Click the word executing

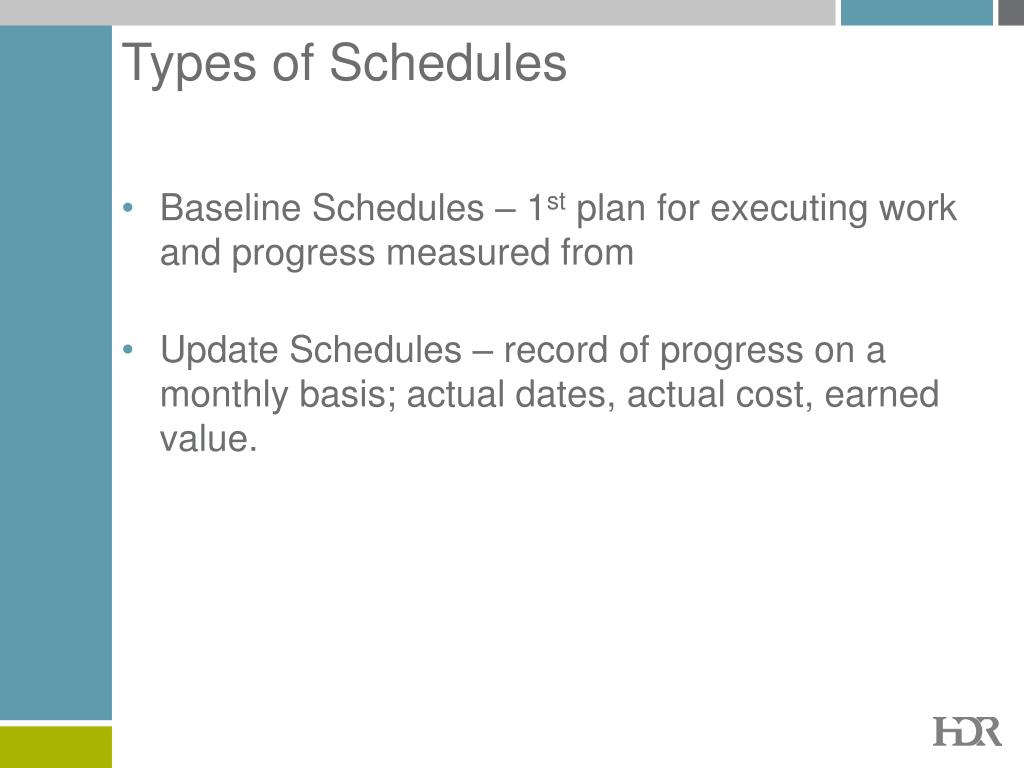point(789,209)
